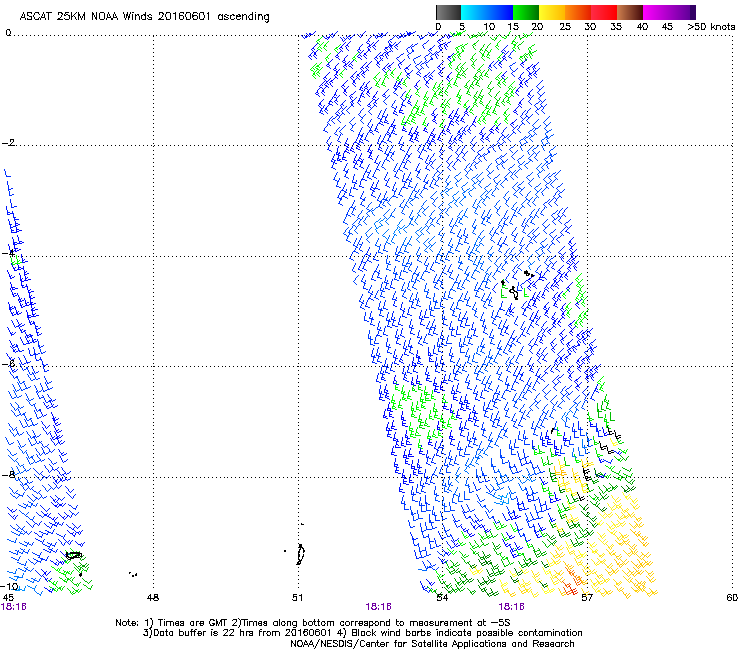Click the legend's "15" knots label

click(513, 27)
